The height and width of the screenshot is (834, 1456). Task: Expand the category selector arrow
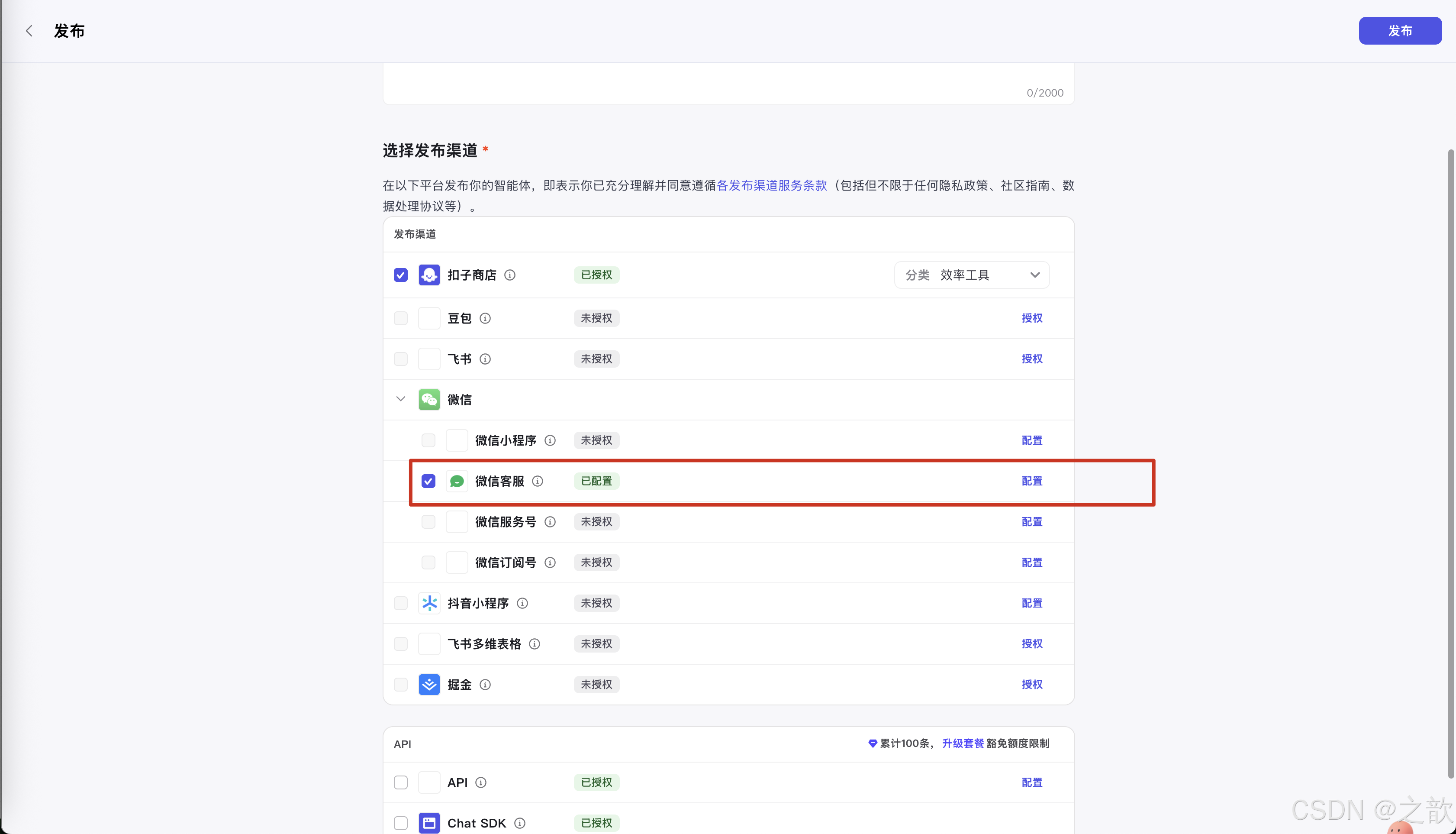(1034, 275)
